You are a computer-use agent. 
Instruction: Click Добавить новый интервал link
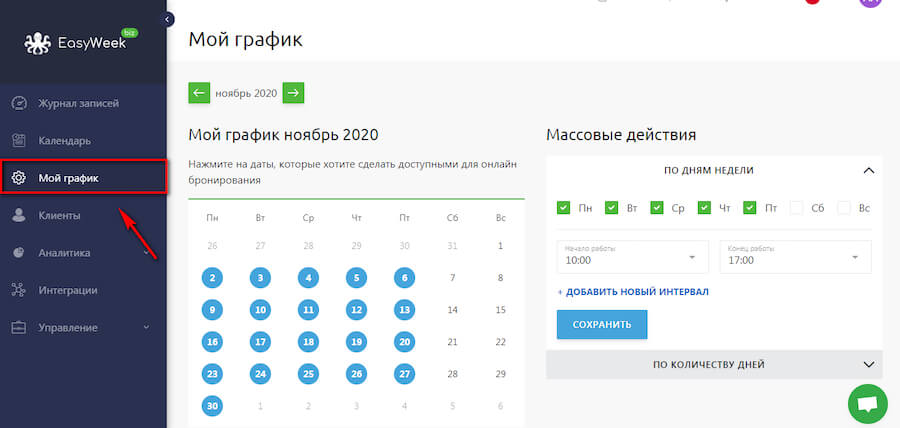point(633,292)
